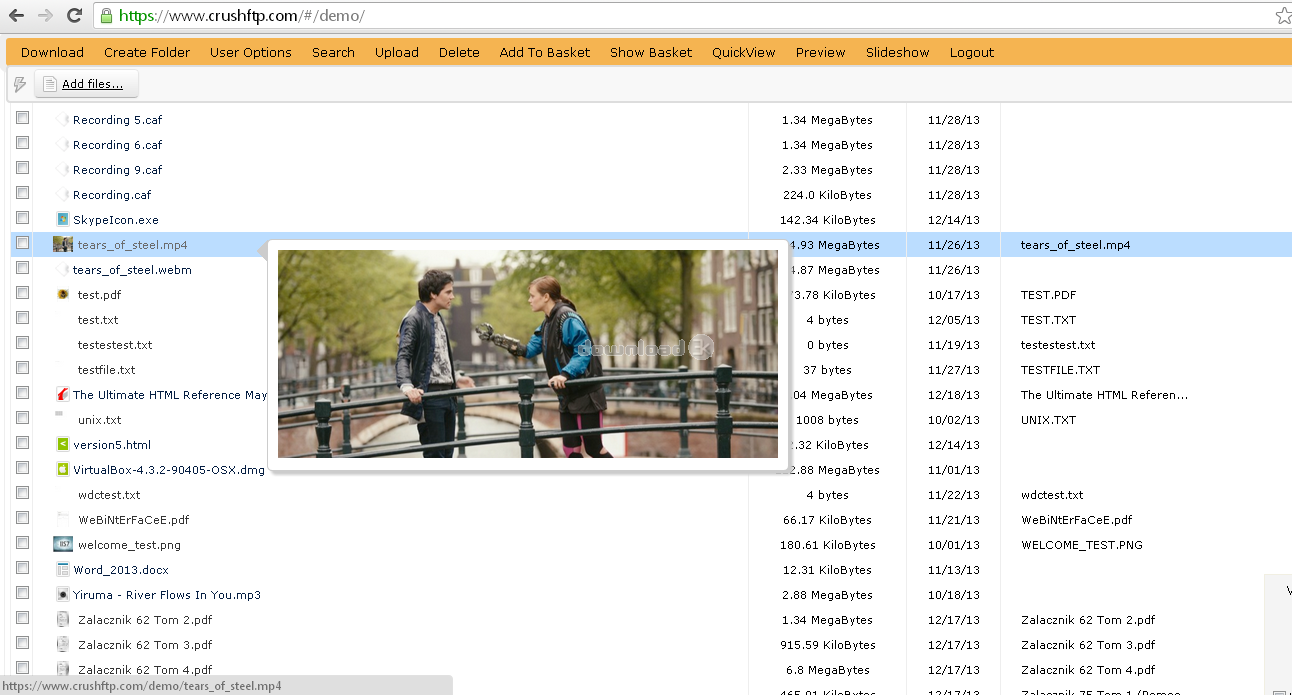Click Add To Basket
Image resolution: width=1292 pixels, height=695 pixels.
[545, 53]
